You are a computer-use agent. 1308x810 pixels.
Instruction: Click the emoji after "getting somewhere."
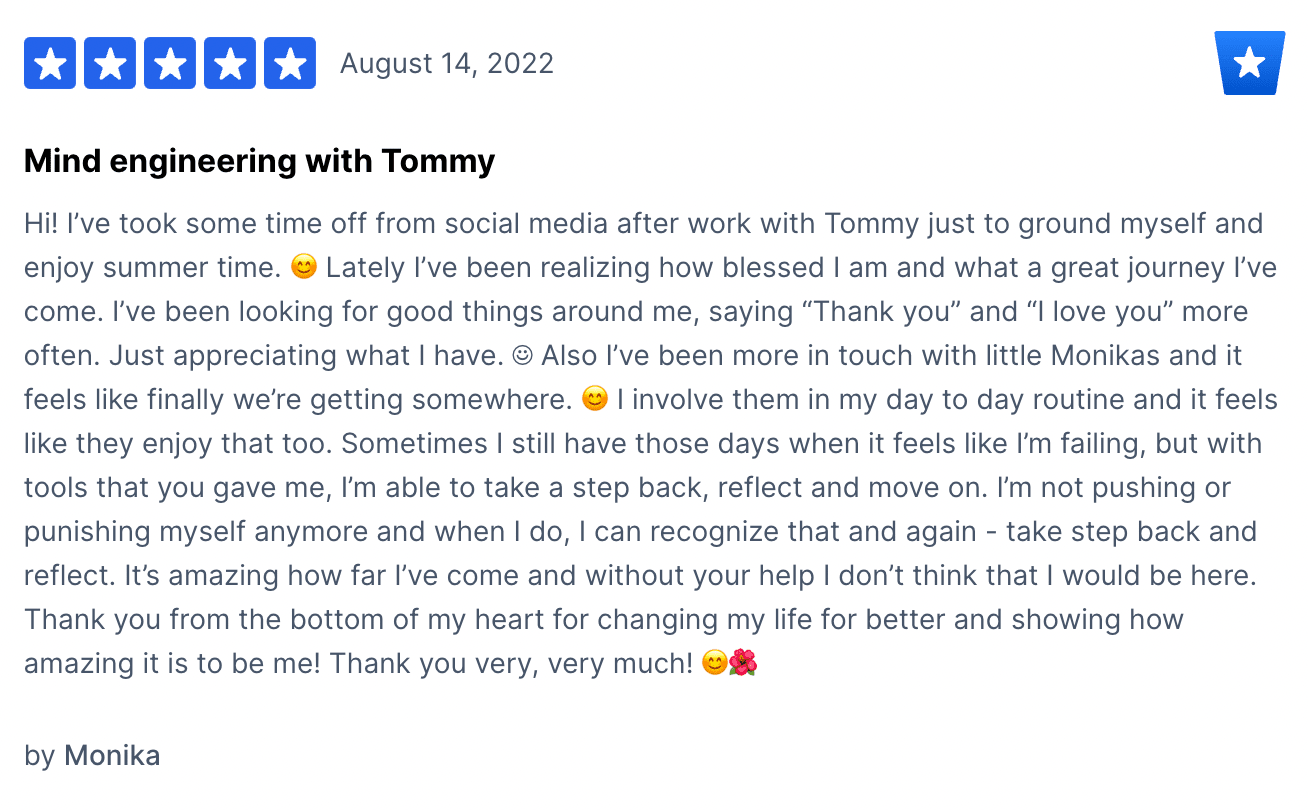point(595,399)
